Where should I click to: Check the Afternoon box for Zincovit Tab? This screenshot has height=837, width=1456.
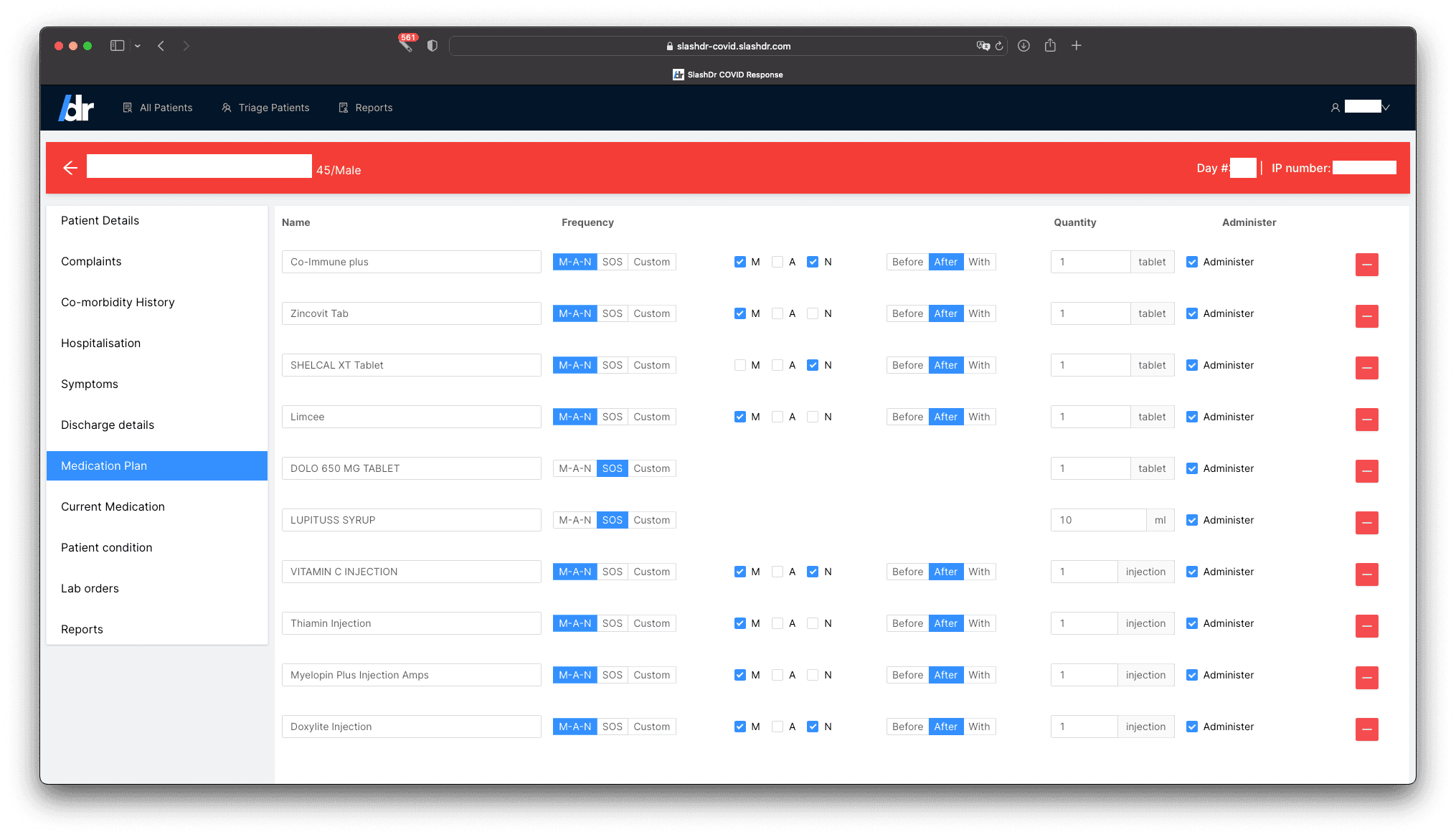coord(777,313)
